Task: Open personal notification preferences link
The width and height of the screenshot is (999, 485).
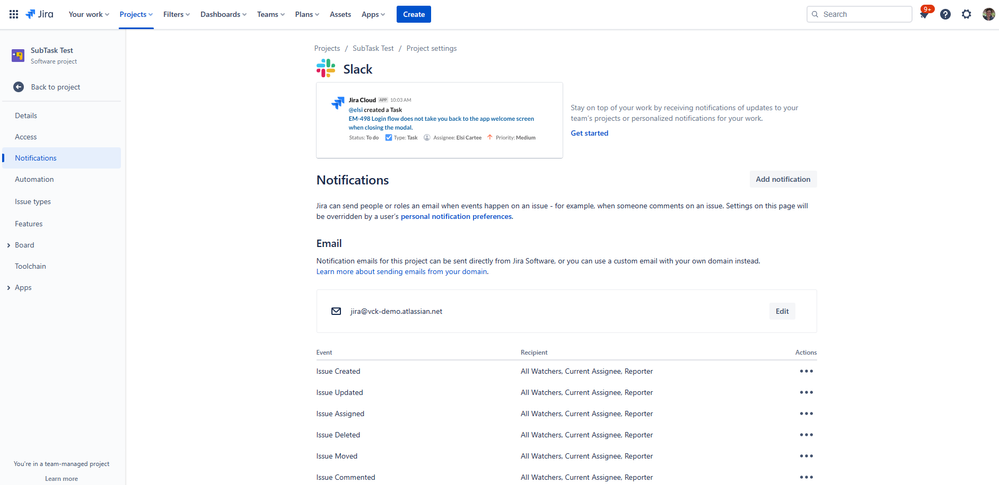Action: point(457,217)
